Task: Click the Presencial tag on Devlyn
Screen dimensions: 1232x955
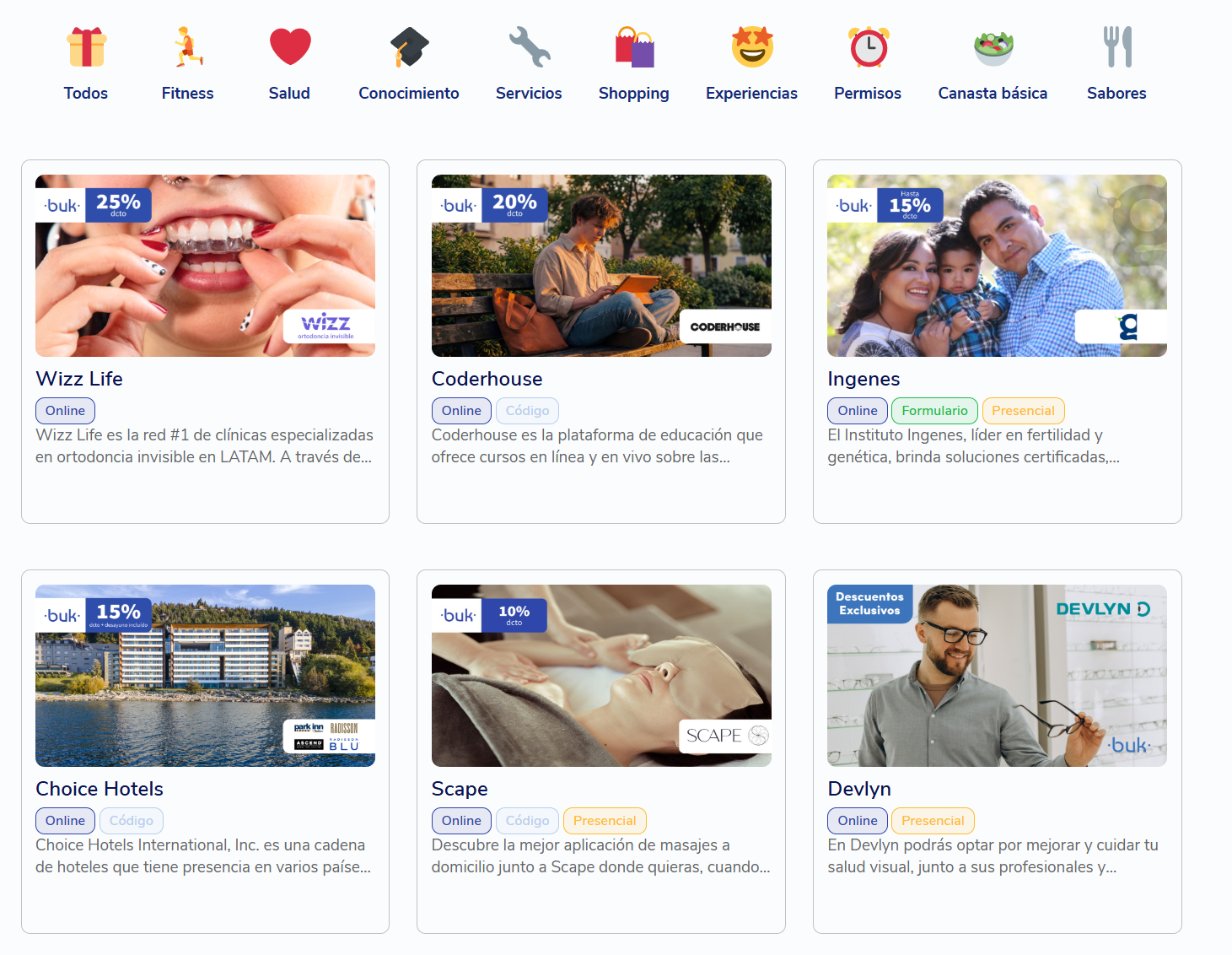Action: [x=933, y=821]
